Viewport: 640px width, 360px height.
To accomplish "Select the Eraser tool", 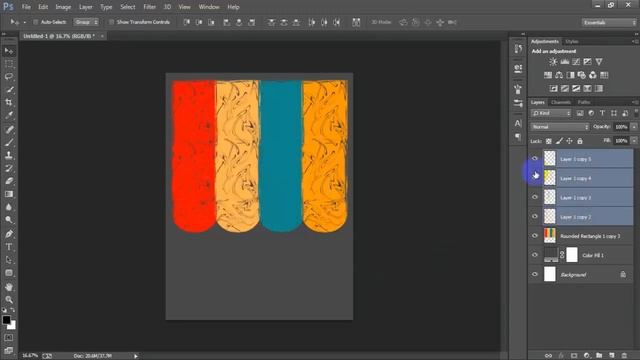I will point(9,181).
